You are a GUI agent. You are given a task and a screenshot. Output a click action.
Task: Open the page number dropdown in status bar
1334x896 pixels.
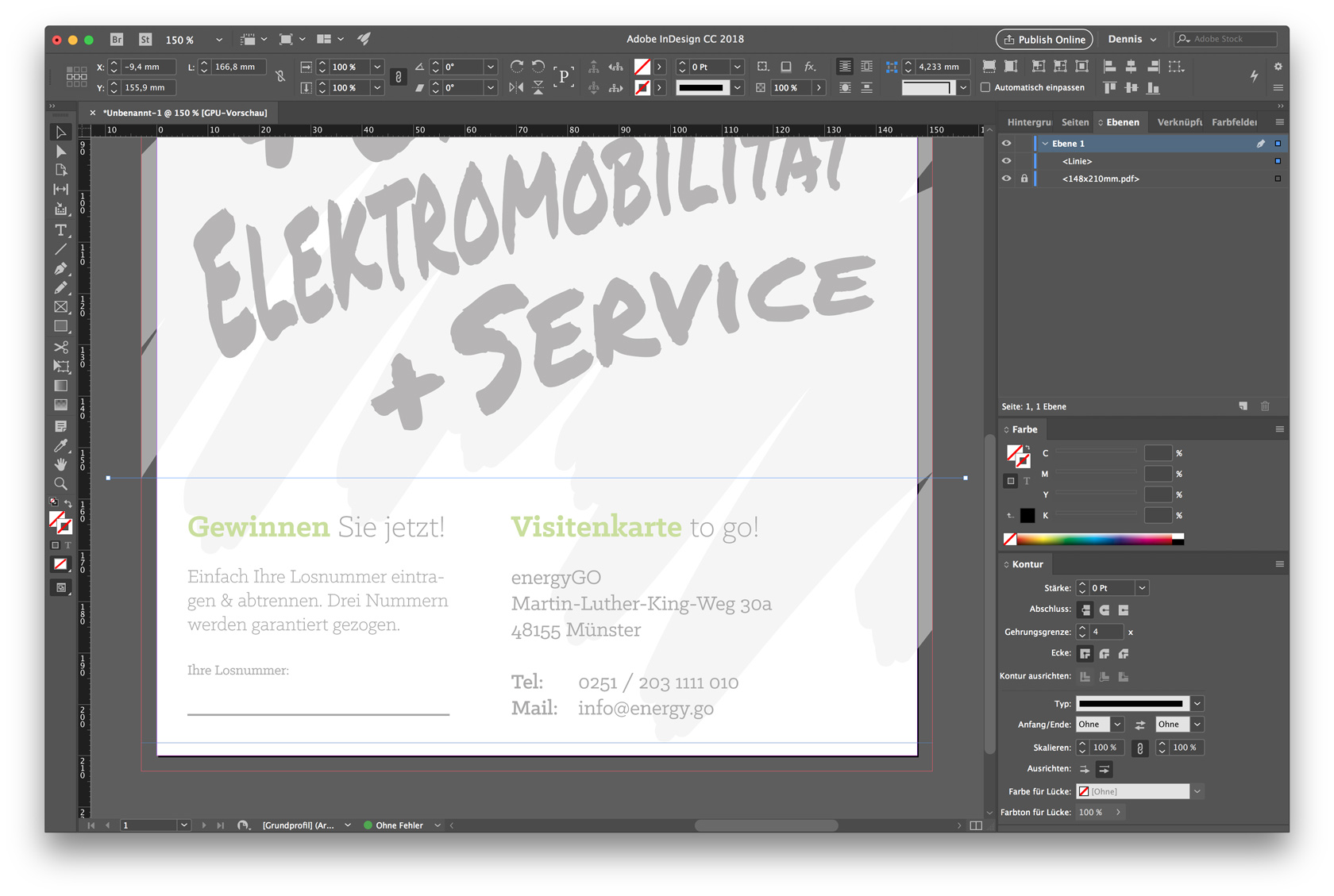point(183,825)
